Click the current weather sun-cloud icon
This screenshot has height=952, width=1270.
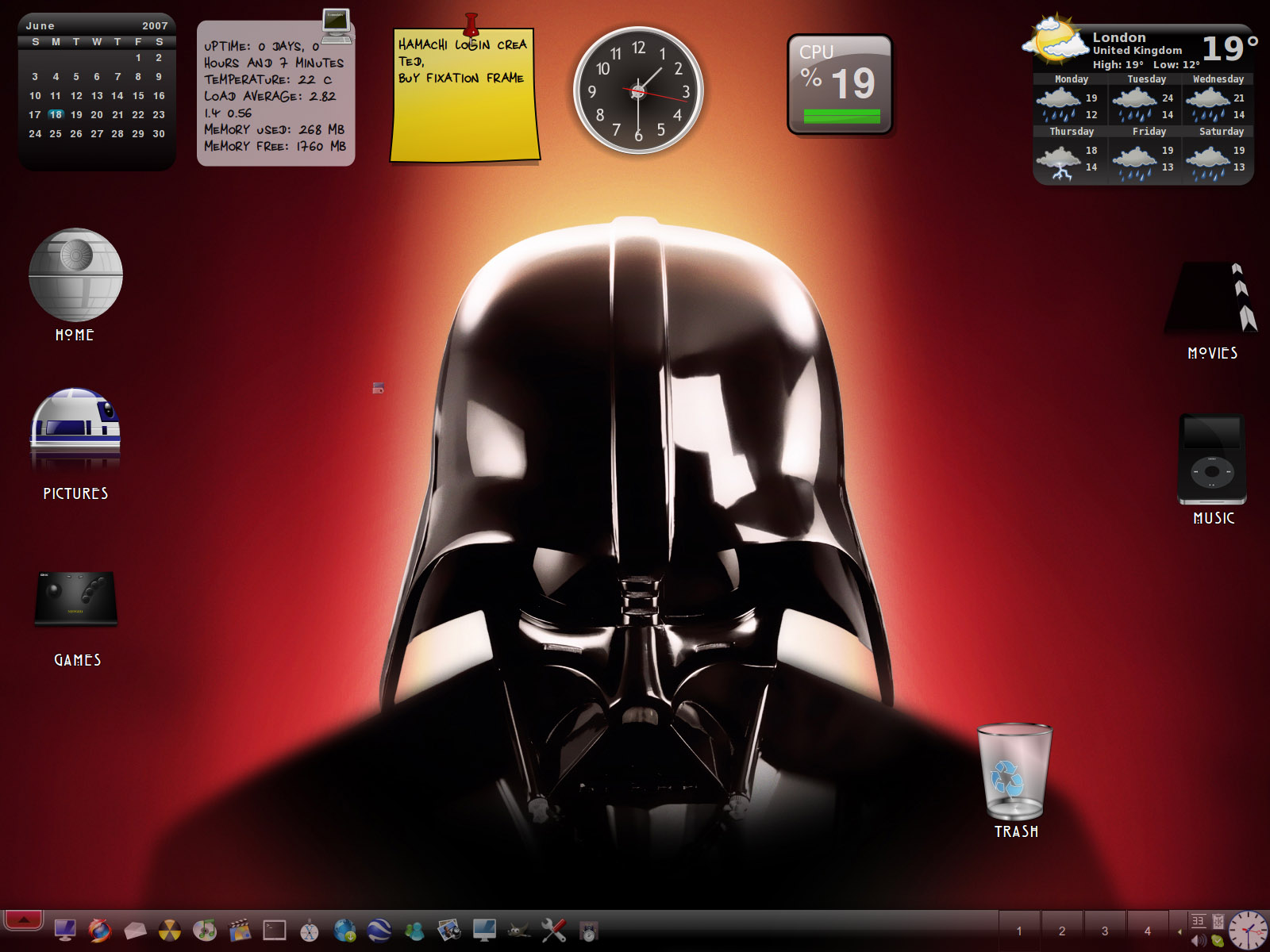point(1056,40)
